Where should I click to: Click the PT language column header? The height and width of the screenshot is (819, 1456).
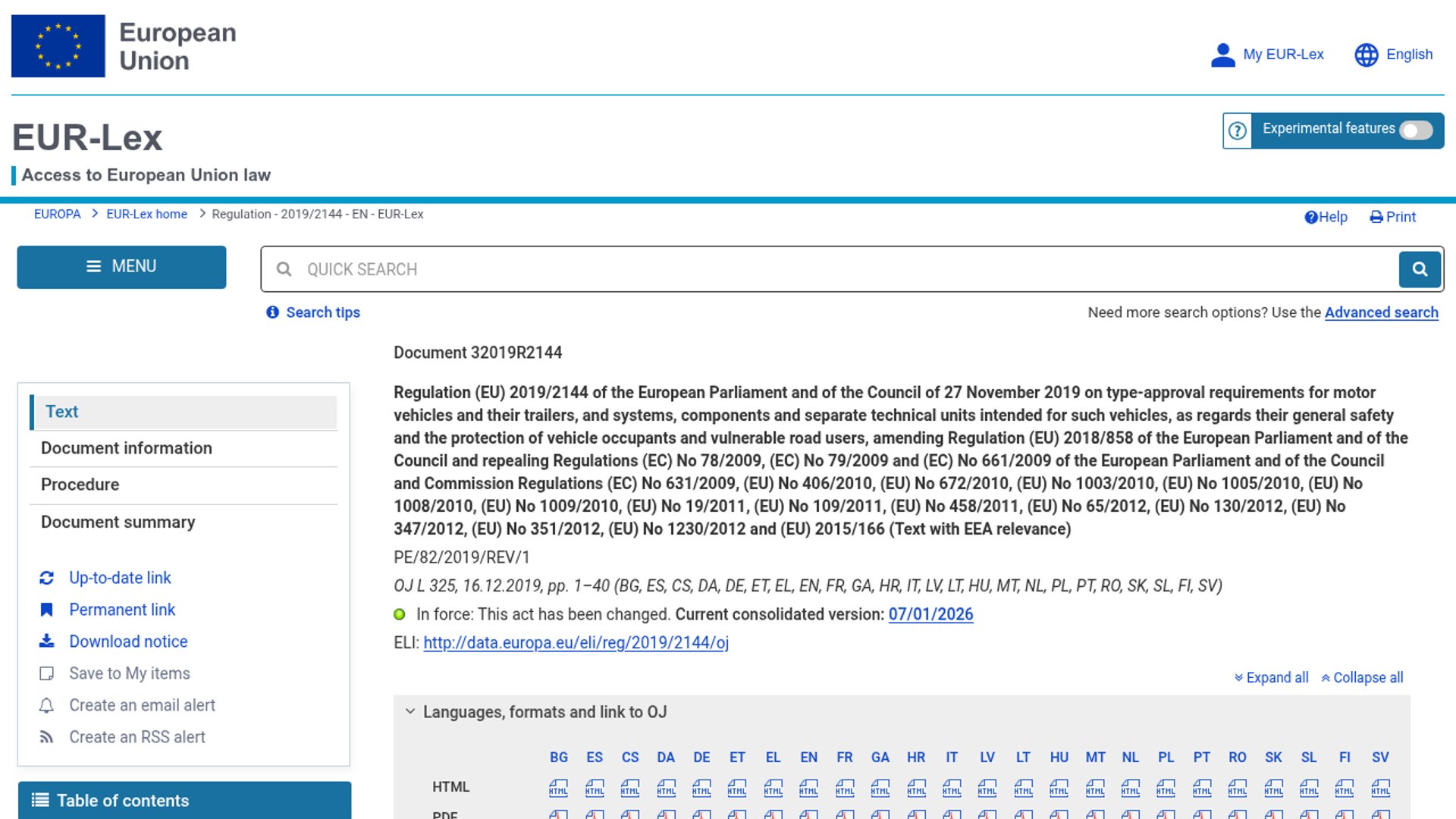point(1202,758)
